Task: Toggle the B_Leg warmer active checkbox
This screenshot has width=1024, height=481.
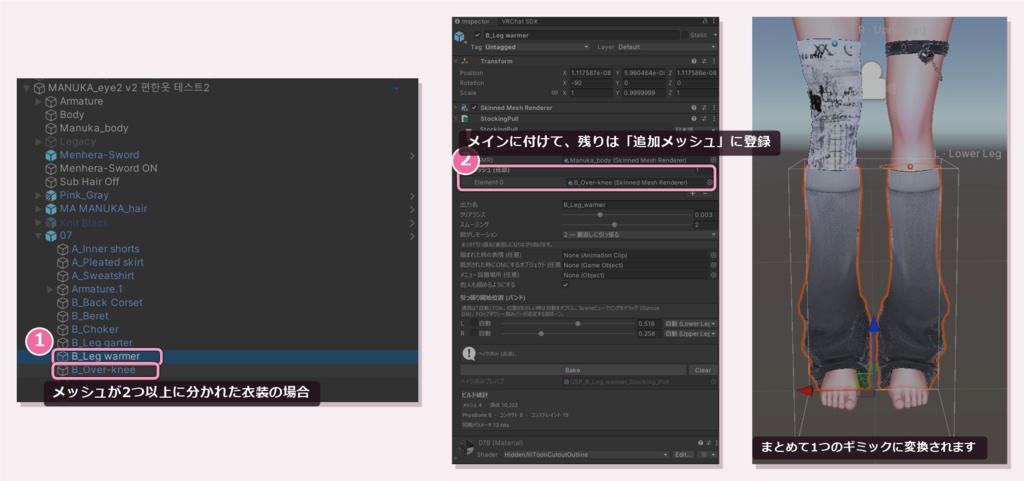Action: [478, 35]
